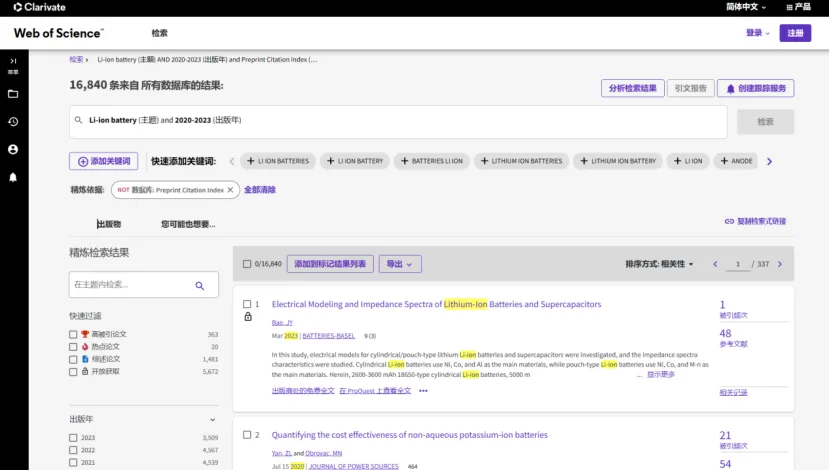Image resolution: width=829 pixels, height=470 pixels.
Task: Click 创建跟踪服务 alert button
Action: click(756, 88)
